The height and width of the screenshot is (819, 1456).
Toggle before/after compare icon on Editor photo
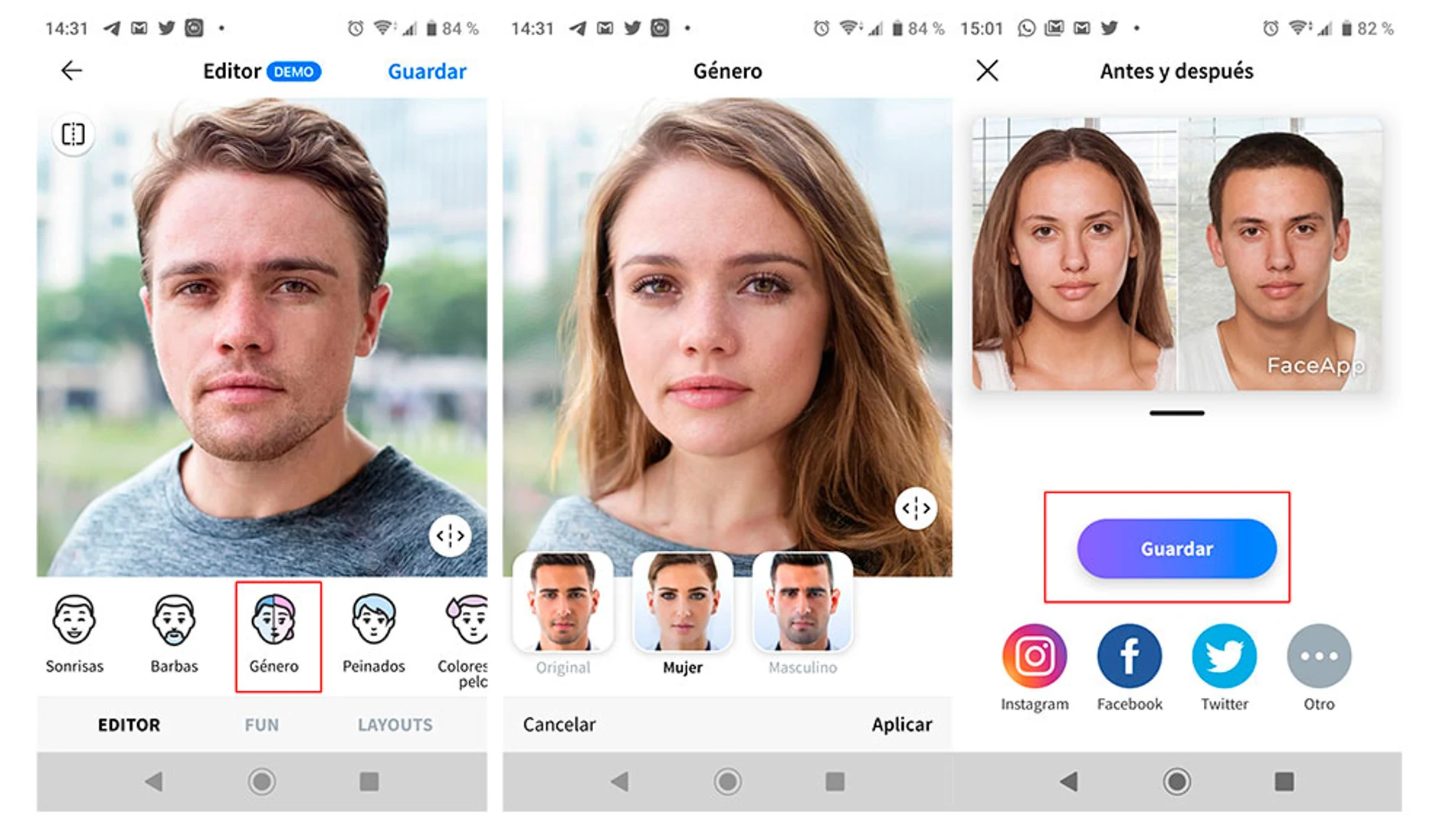click(74, 135)
